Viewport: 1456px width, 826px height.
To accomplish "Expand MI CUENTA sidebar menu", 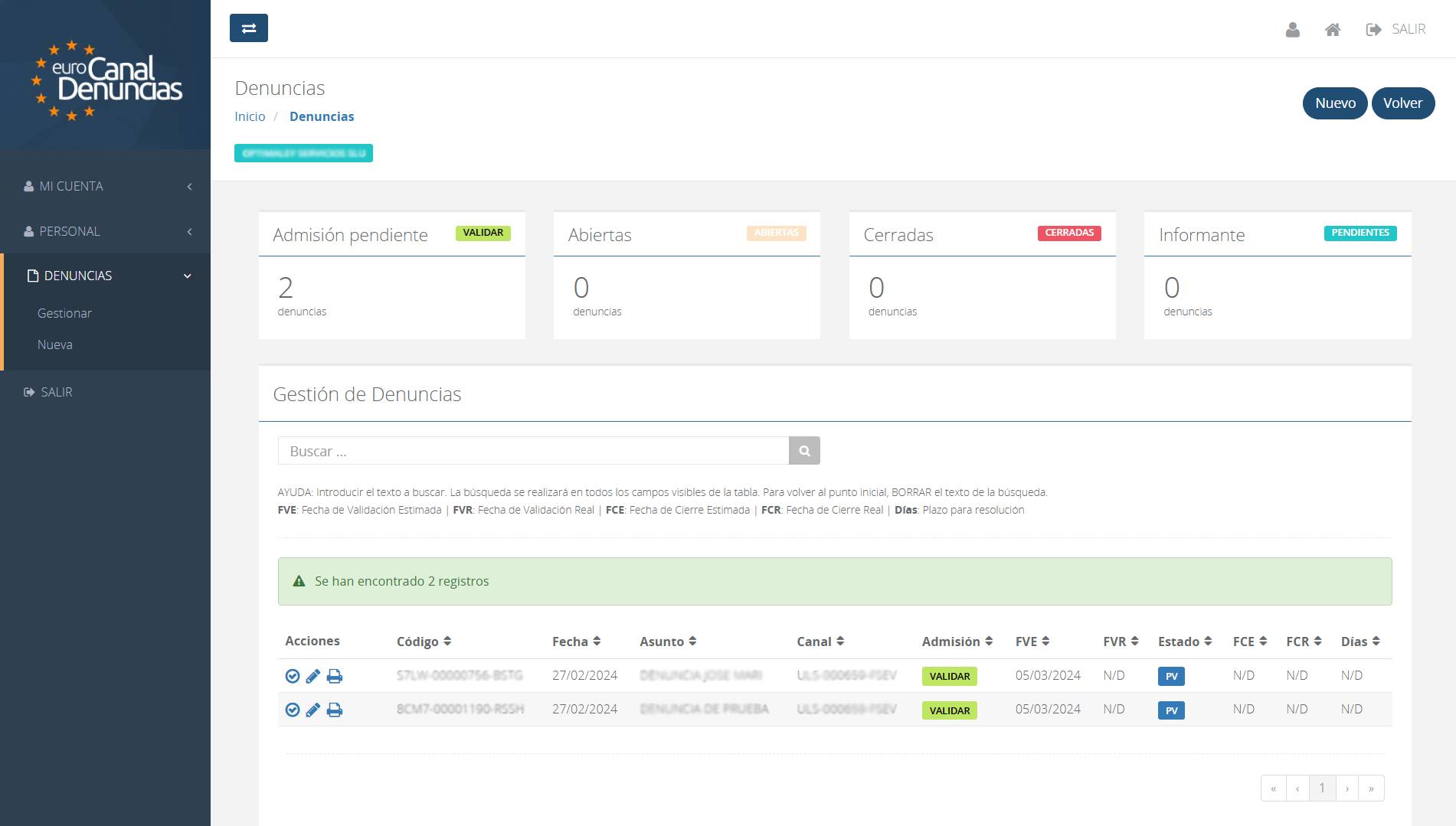I will [x=106, y=186].
